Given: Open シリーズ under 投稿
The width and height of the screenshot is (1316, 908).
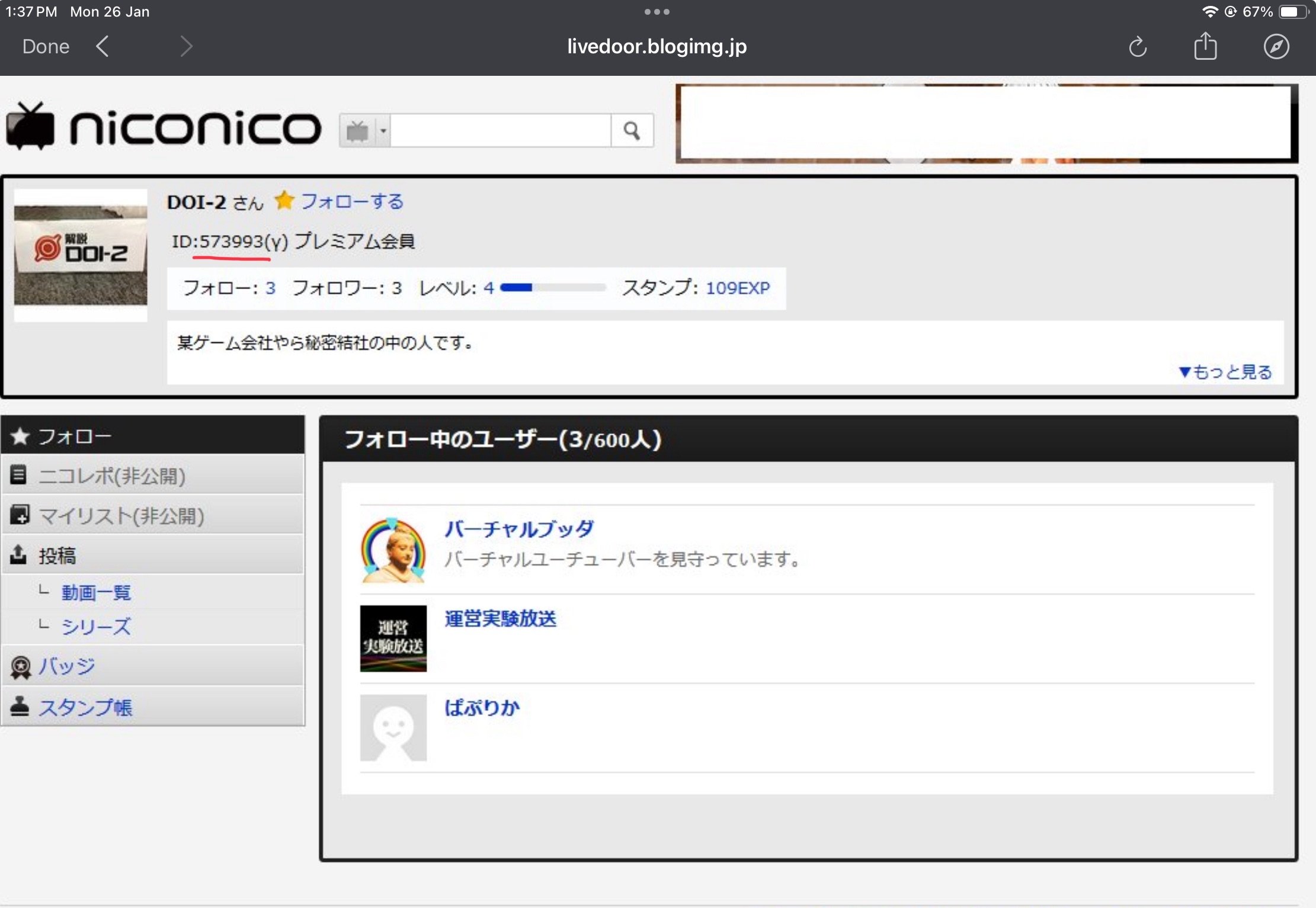Looking at the screenshot, I should (x=96, y=626).
